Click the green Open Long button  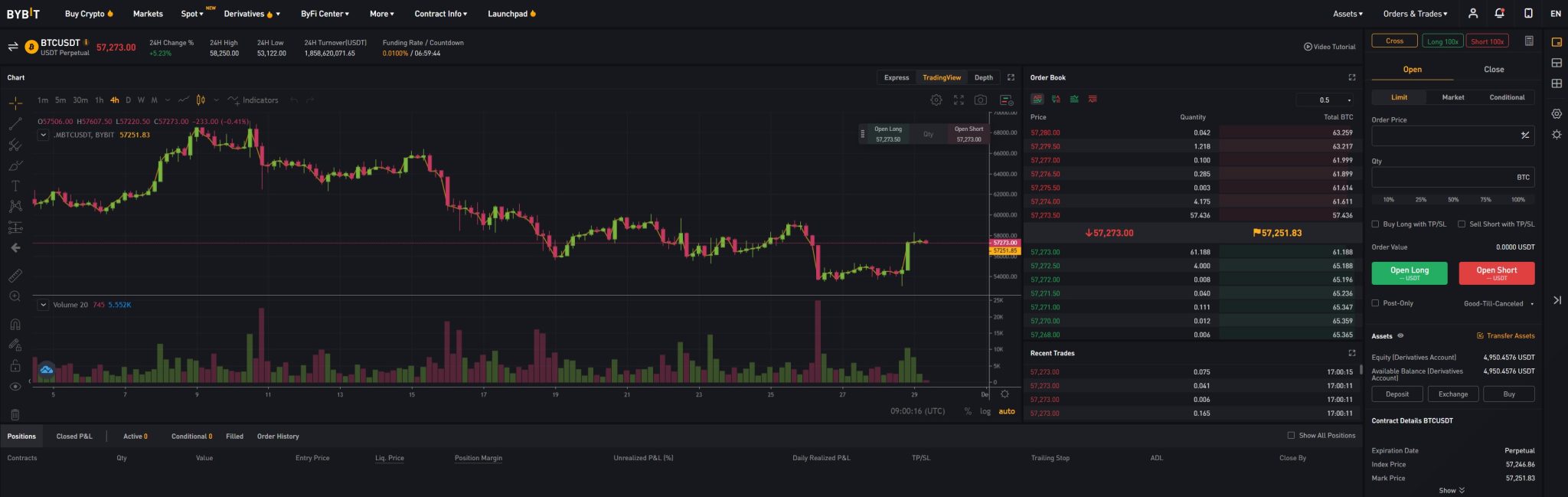[1410, 273]
